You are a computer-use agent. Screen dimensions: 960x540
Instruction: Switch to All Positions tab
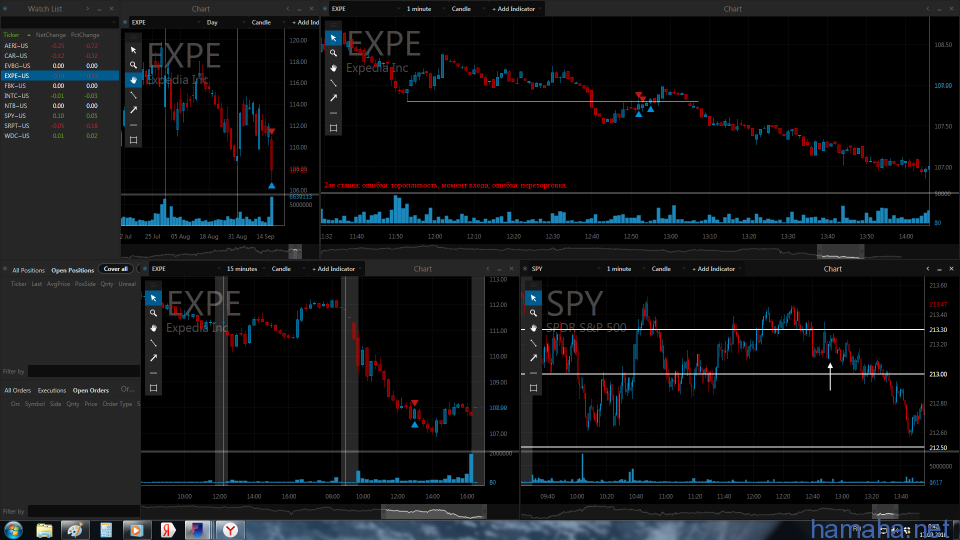click(28, 270)
